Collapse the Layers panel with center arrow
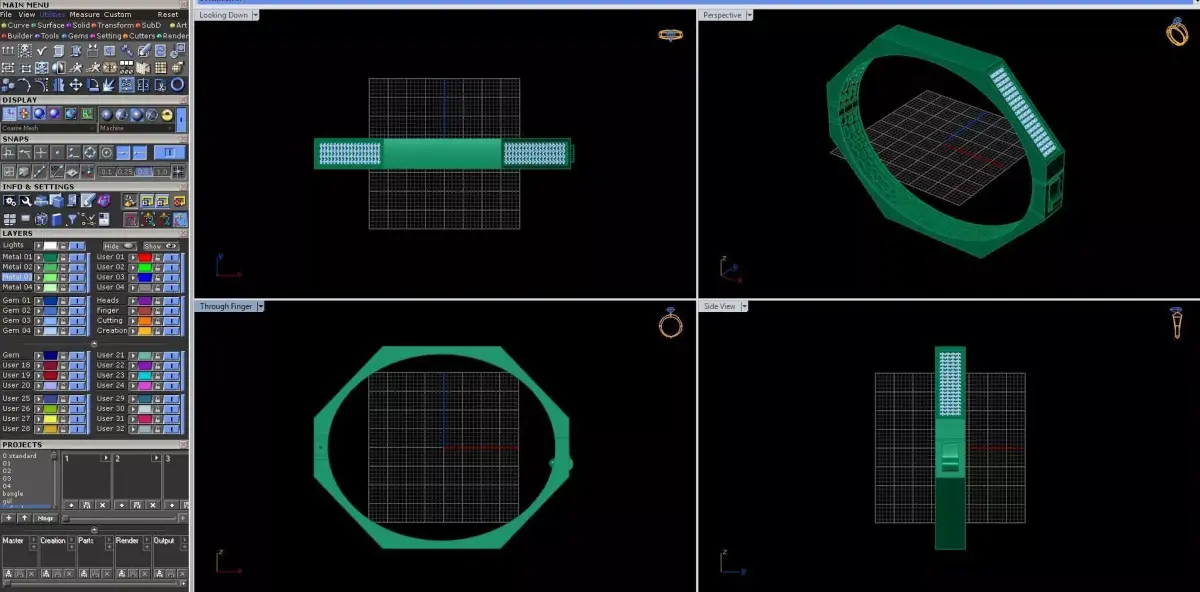The image size is (1200, 592). pyautogui.click(x=94, y=343)
